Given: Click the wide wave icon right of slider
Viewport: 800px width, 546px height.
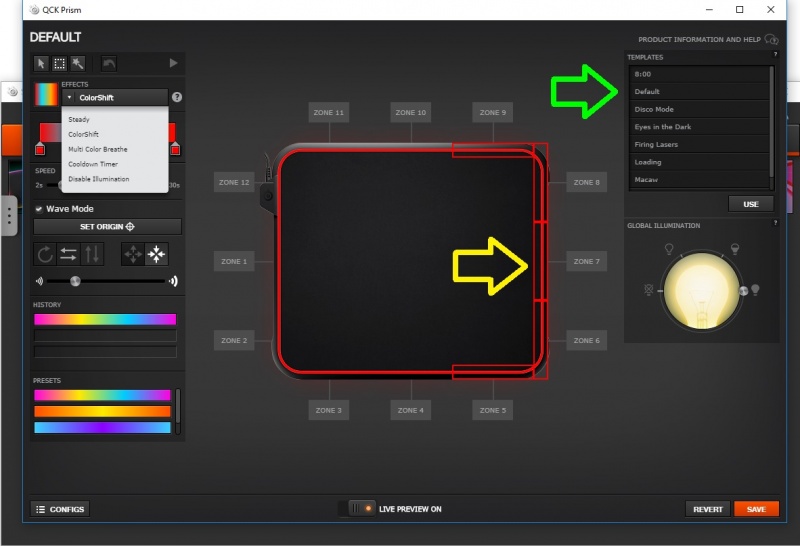Looking at the screenshot, I should 173,281.
